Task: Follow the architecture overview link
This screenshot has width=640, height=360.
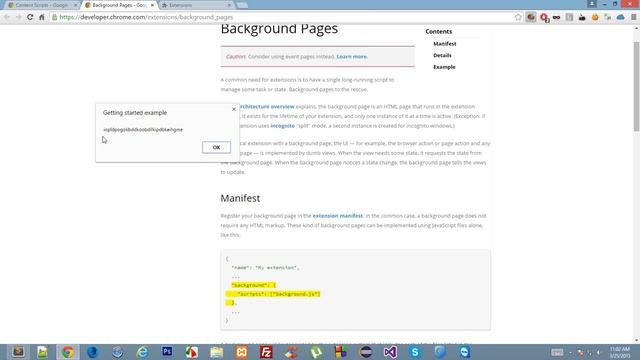Action: [x=267, y=107]
